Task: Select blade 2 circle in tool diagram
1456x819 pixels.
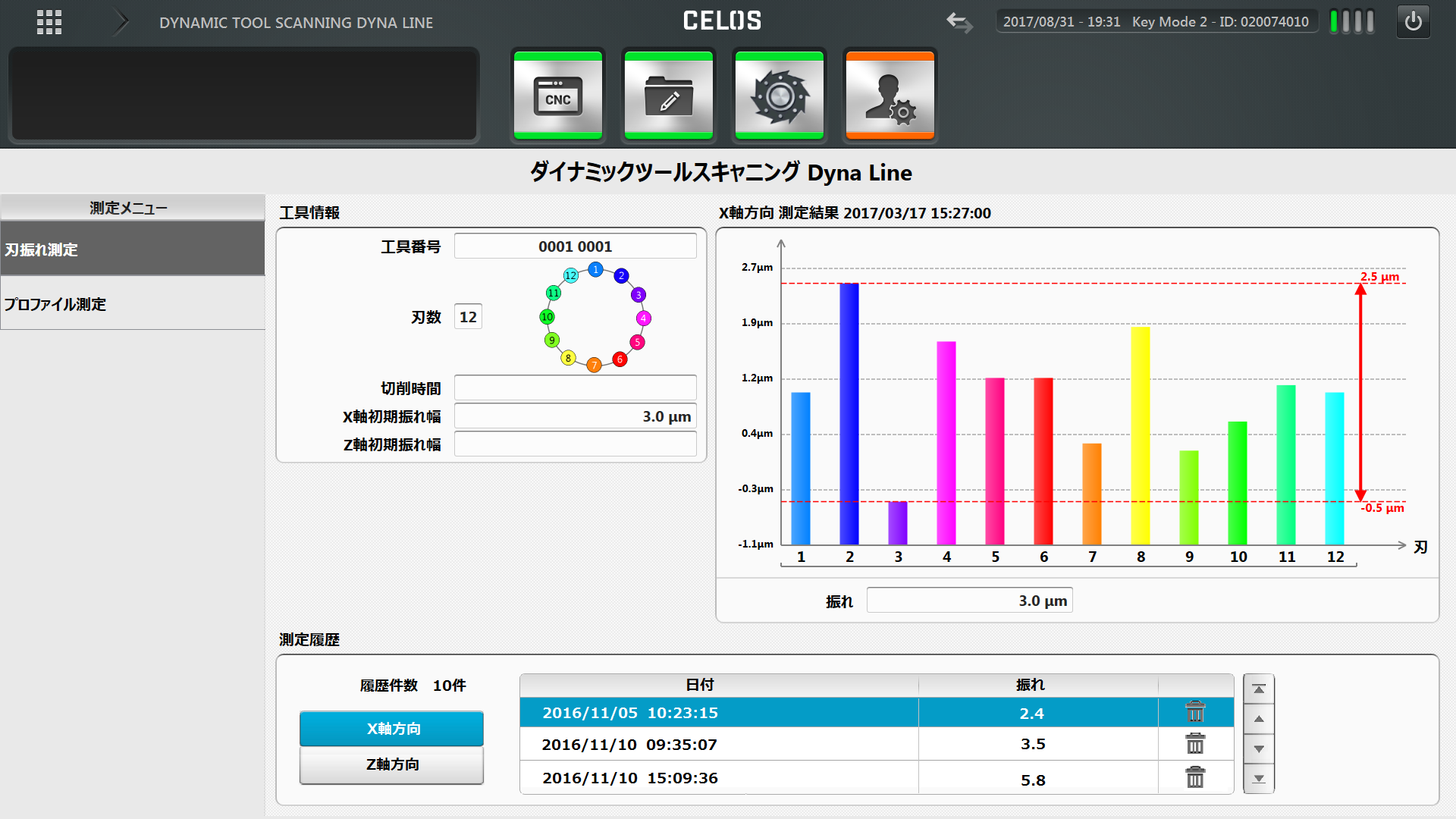Action: point(621,276)
